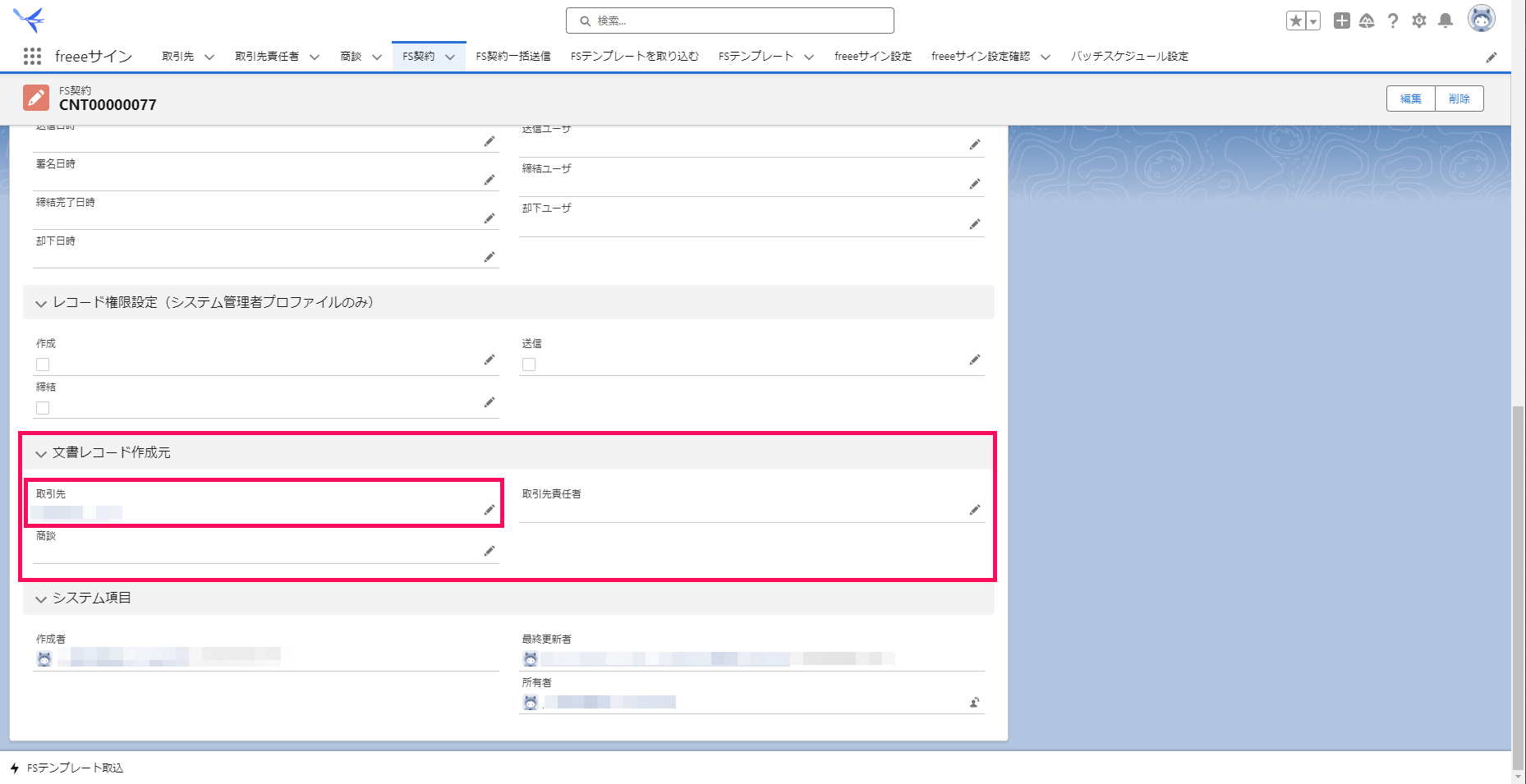Edit the 締結ユーザ field

coord(975,184)
